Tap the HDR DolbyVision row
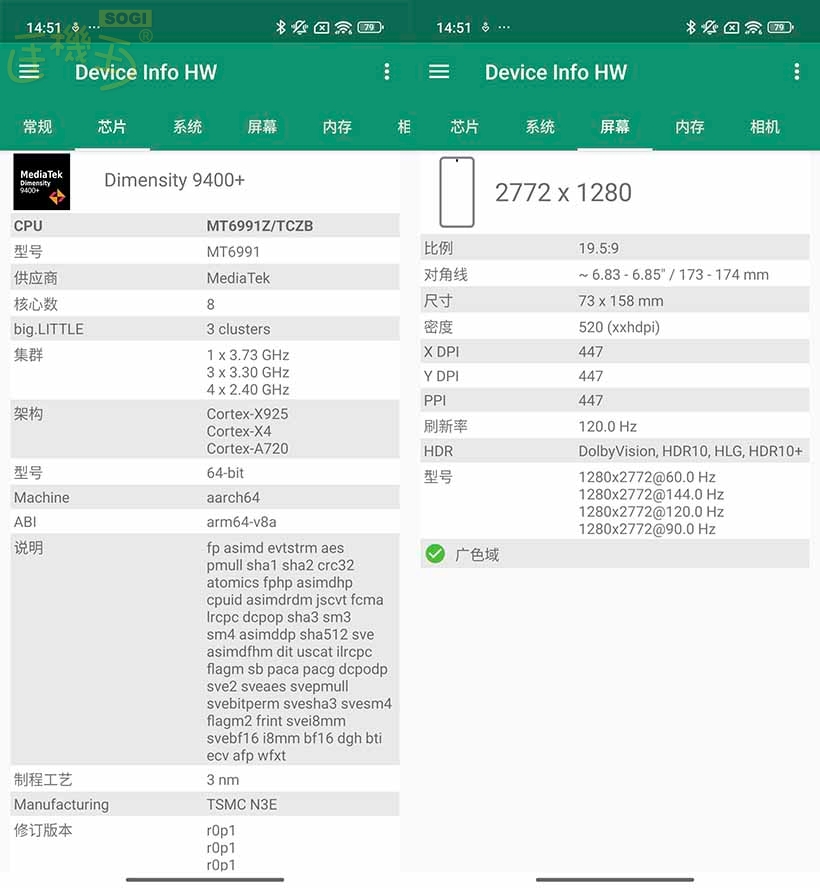This screenshot has height=888, width=820. pyautogui.click(x=615, y=451)
